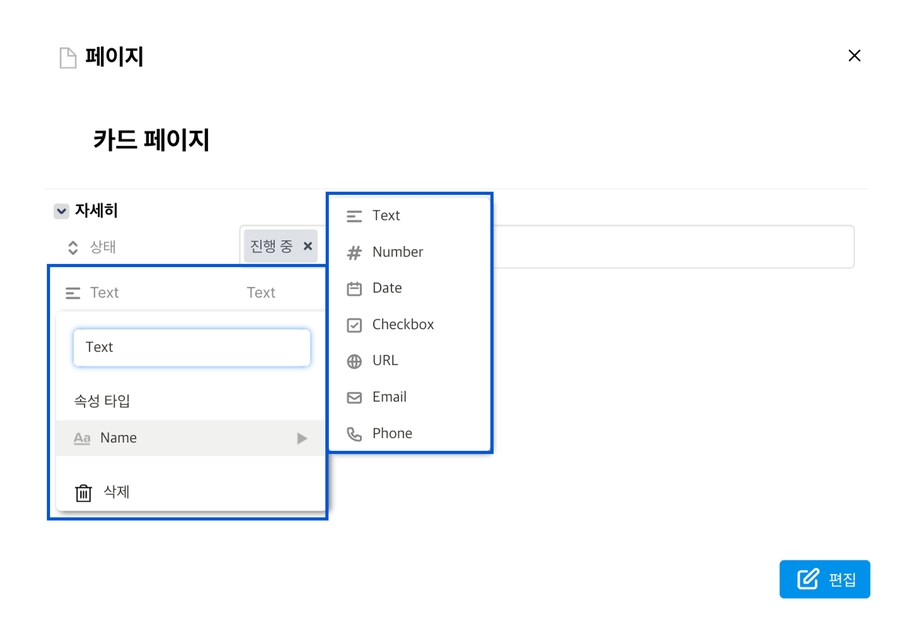The image size is (900, 624).
Task: Click the property name input field
Action: [191, 347]
